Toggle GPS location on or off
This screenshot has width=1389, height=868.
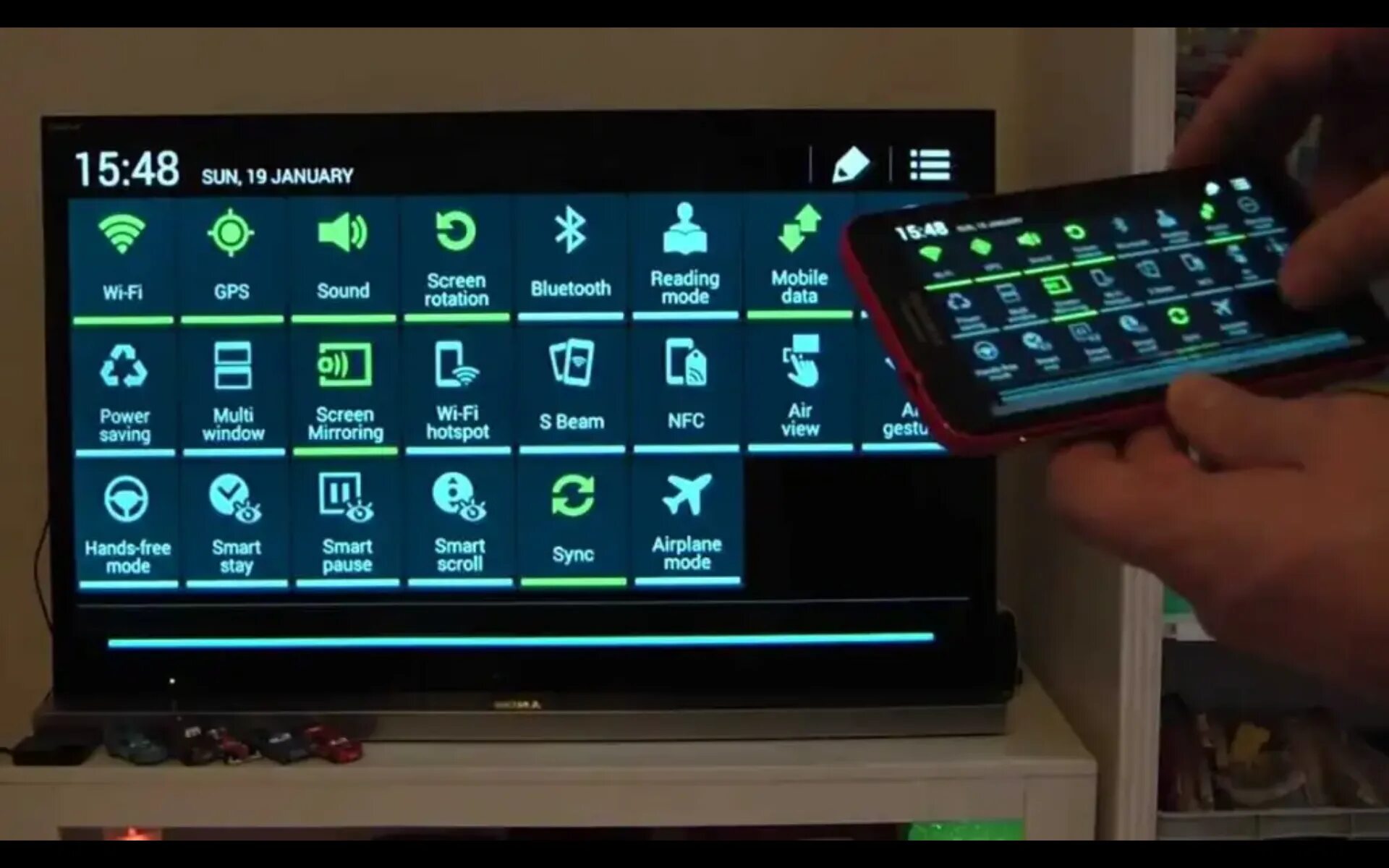229,253
